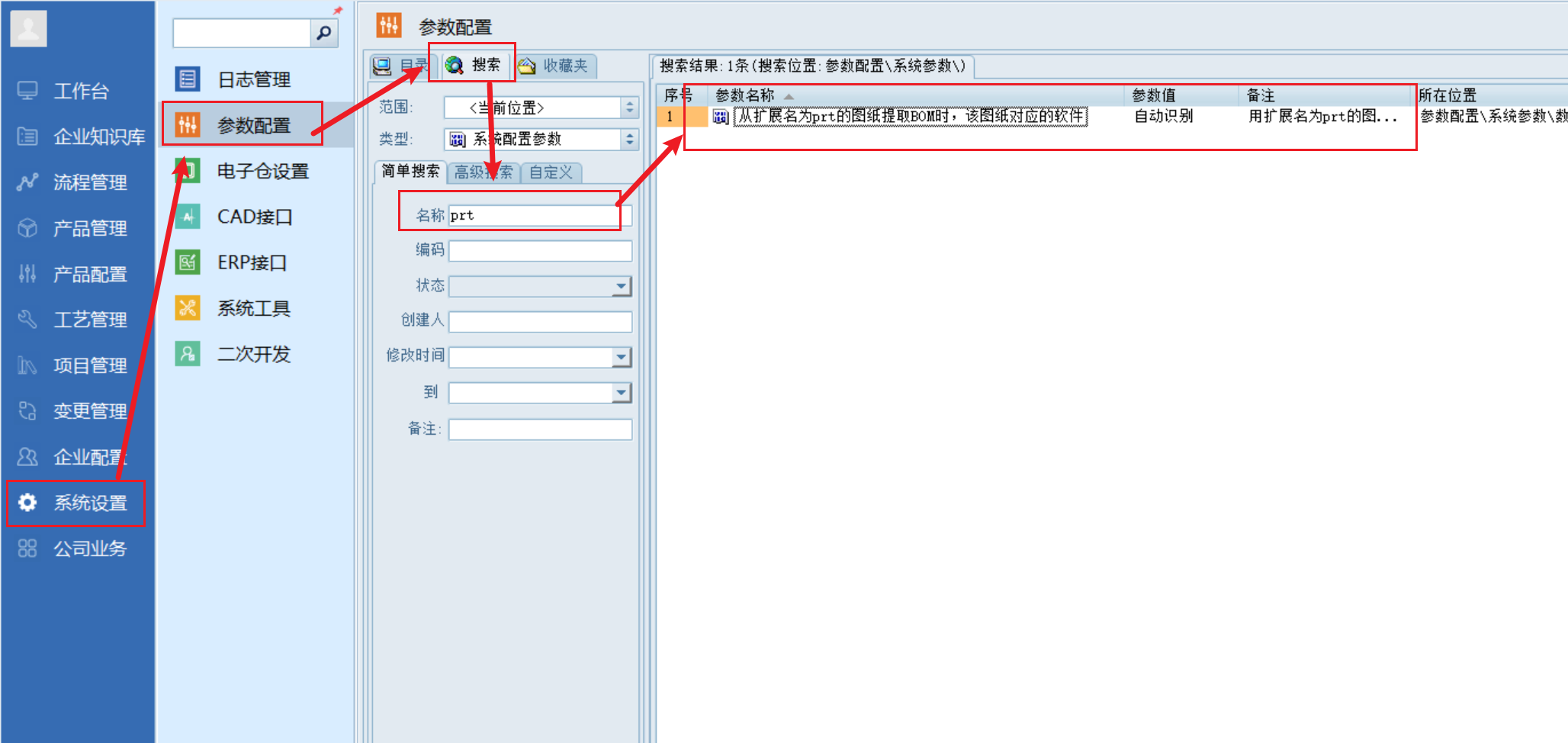Open 电子仓设置 menu entry
The width and height of the screenshot is (1568, 743).
242,171
